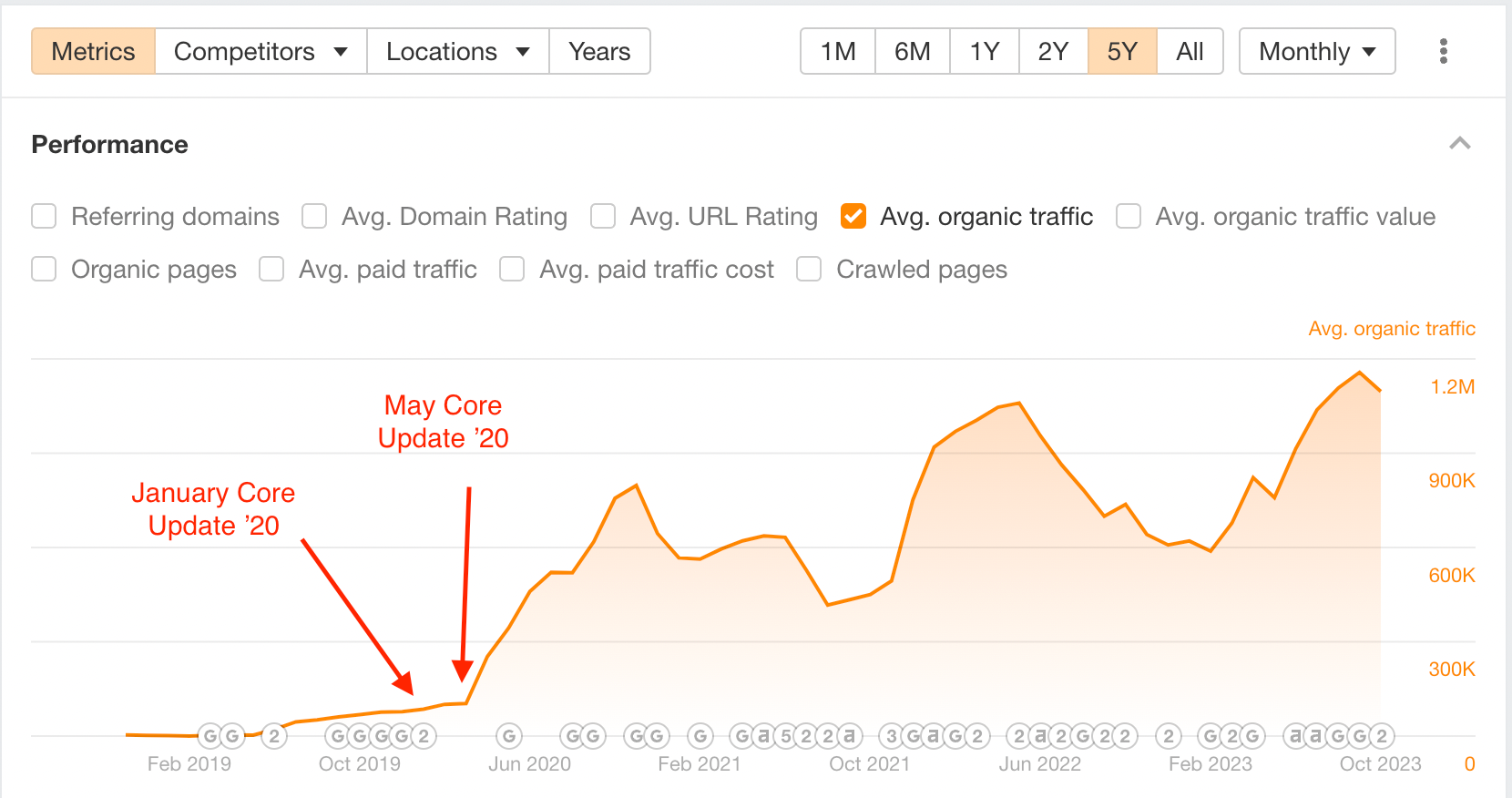1512x798 pixels.
Task: Open the Competitors dropdown
Action: [261, 51]
